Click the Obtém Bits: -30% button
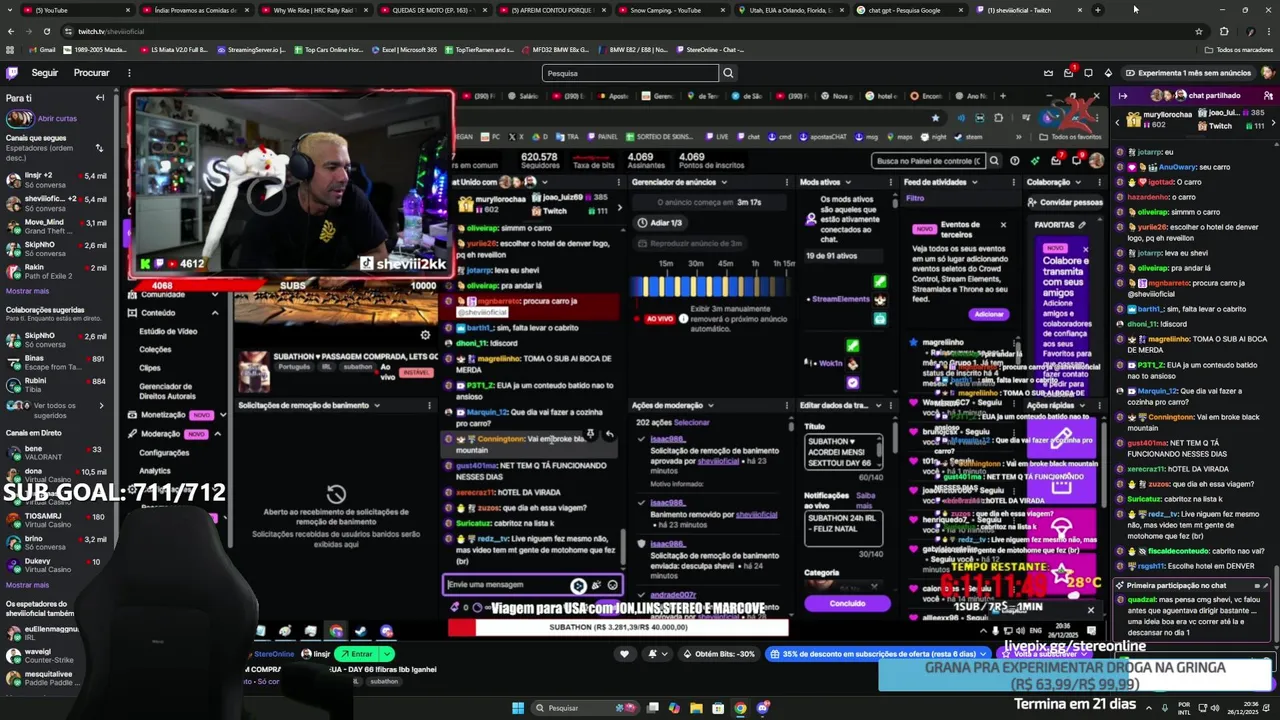This screenshot has width=1280, height=720. [x=718, y=654]
